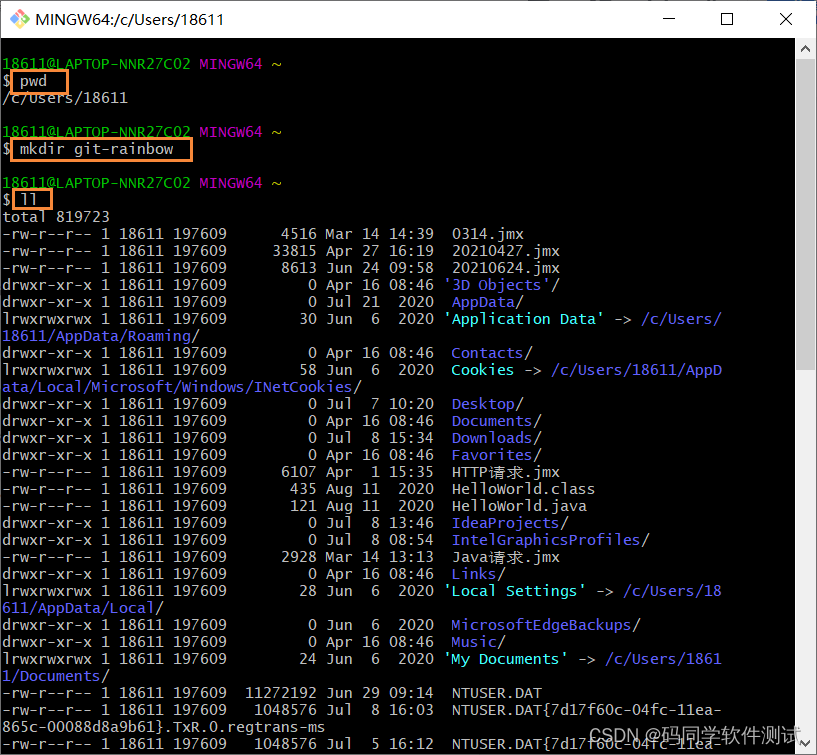The height and width of the screenshot is (755, 817).
Task: Click the 'total 819723' line
Action: [56, 217]
